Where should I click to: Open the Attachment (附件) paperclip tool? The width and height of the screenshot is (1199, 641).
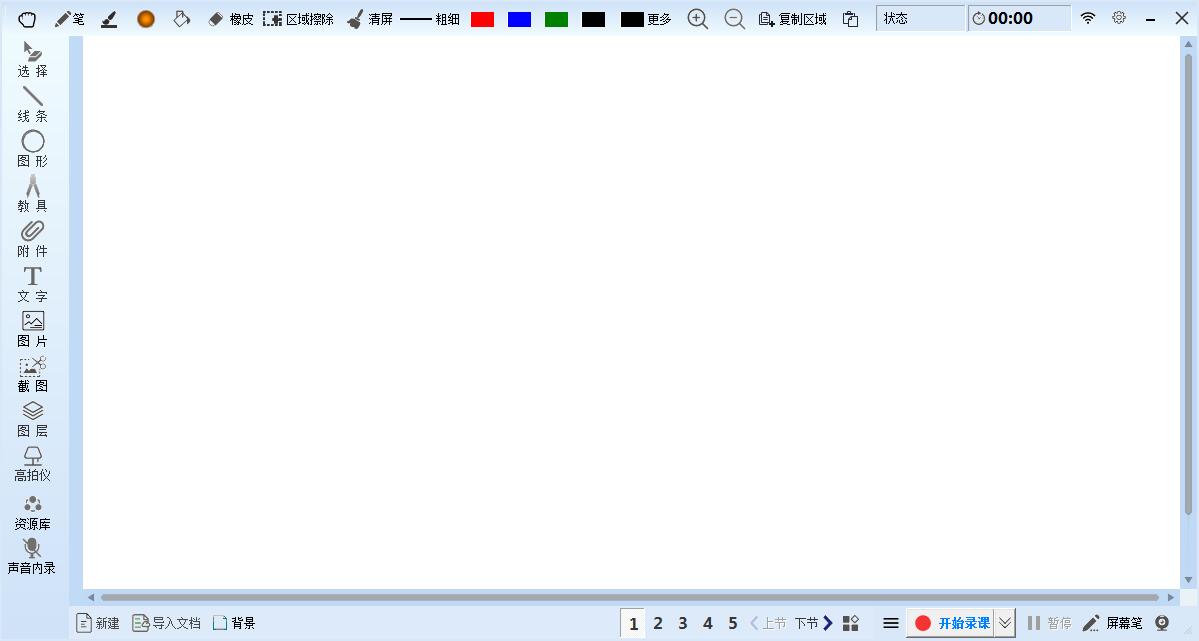click(x=33, y=238)
